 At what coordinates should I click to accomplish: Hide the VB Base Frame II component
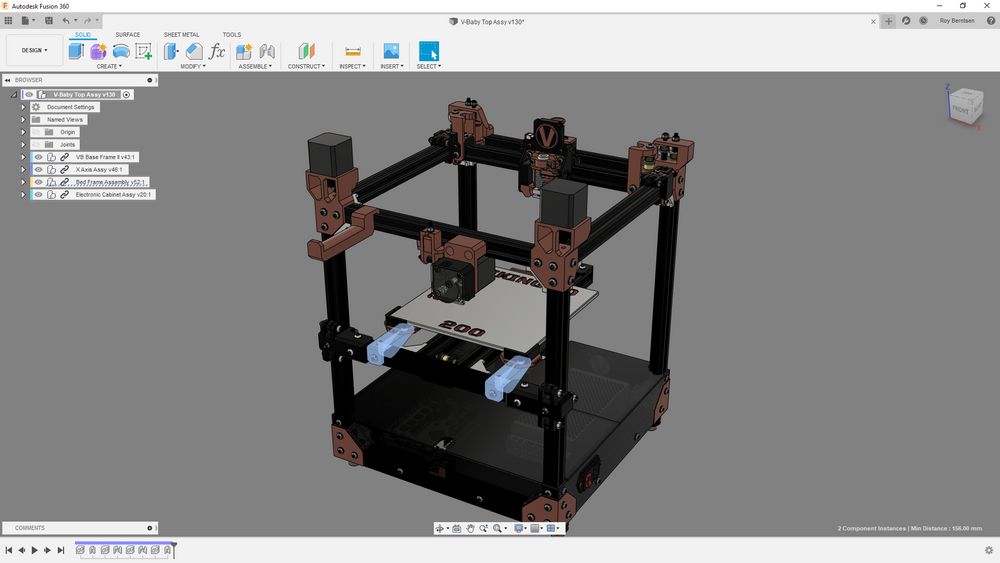pos(38,157)
